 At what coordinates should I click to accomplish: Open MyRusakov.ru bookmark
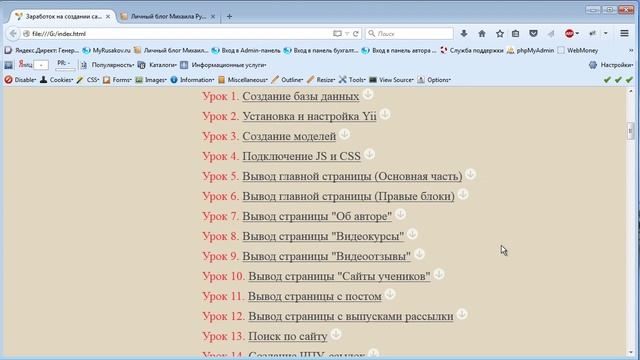click(107, 51)
